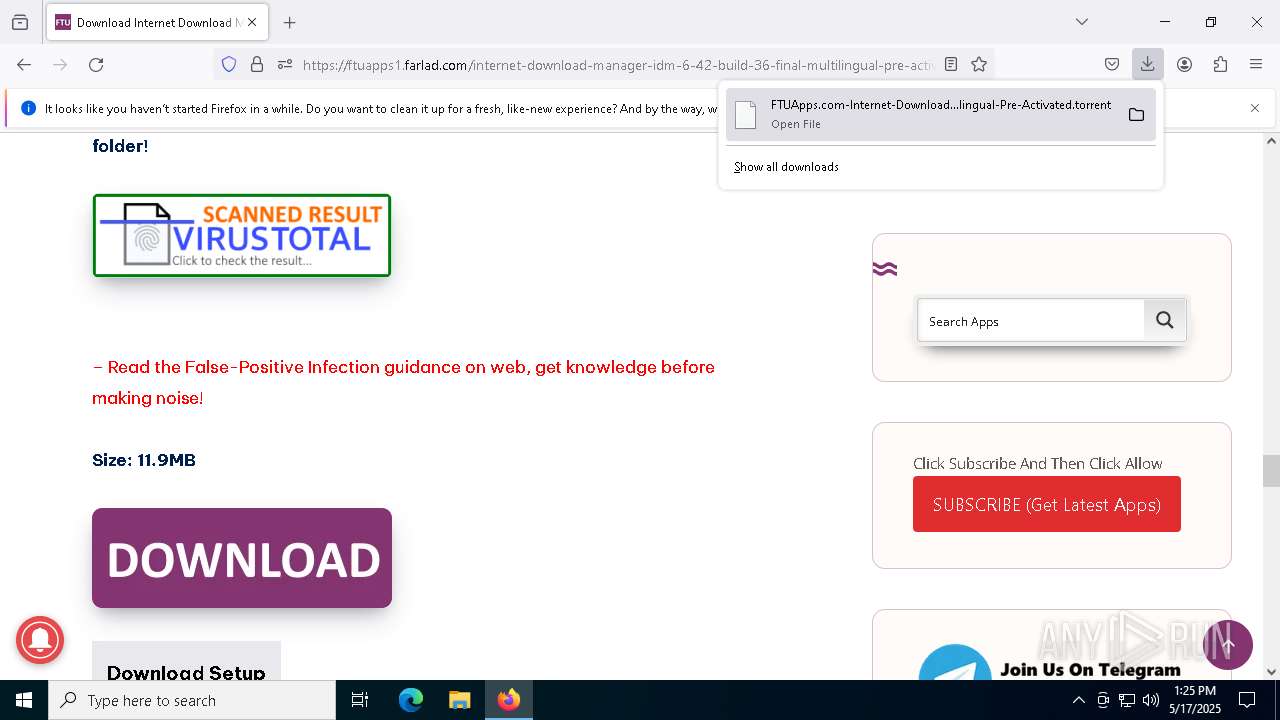Click the Firefox taskbar icon
Image resolution: width=1280 pixels, height=720 pixels.
[509, 700]
